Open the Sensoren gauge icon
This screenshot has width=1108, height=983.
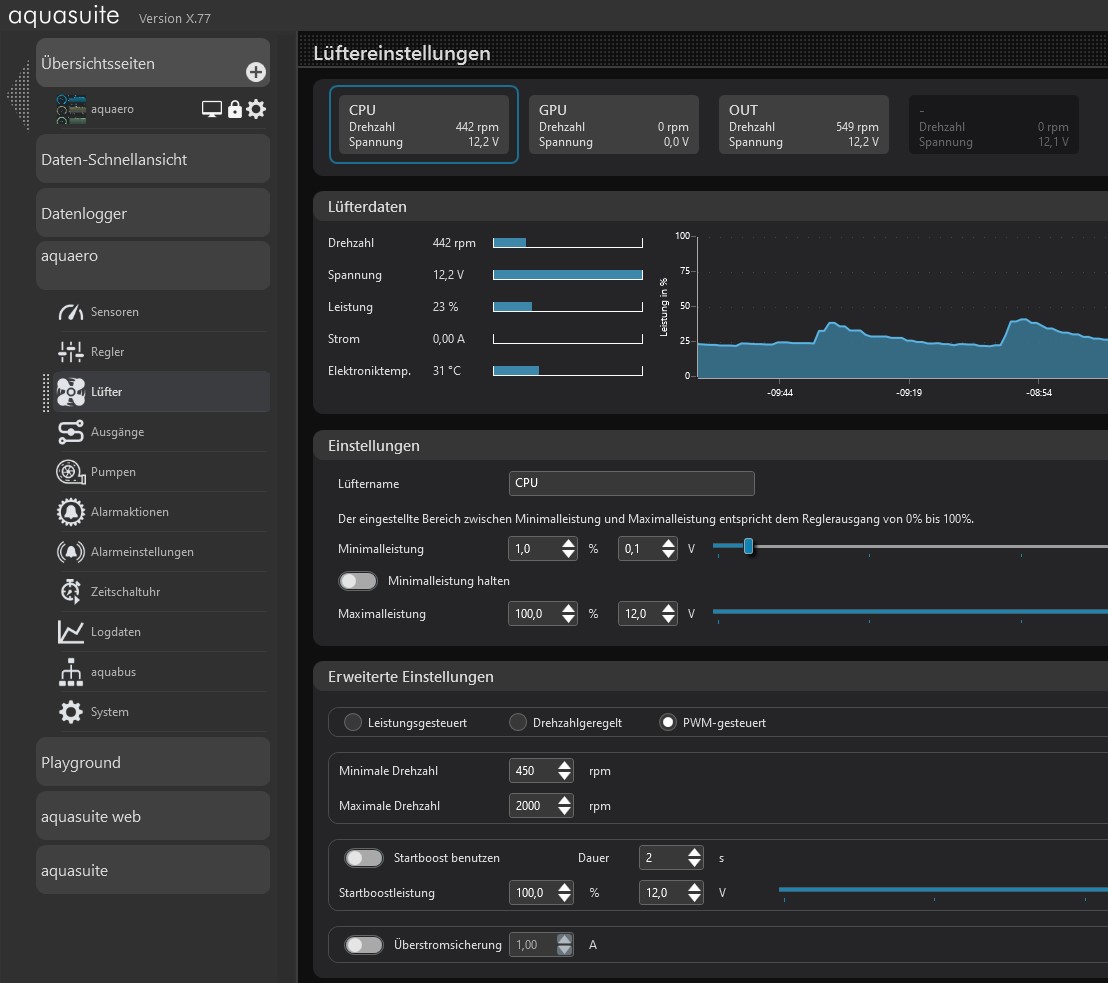tap(71, 312)
